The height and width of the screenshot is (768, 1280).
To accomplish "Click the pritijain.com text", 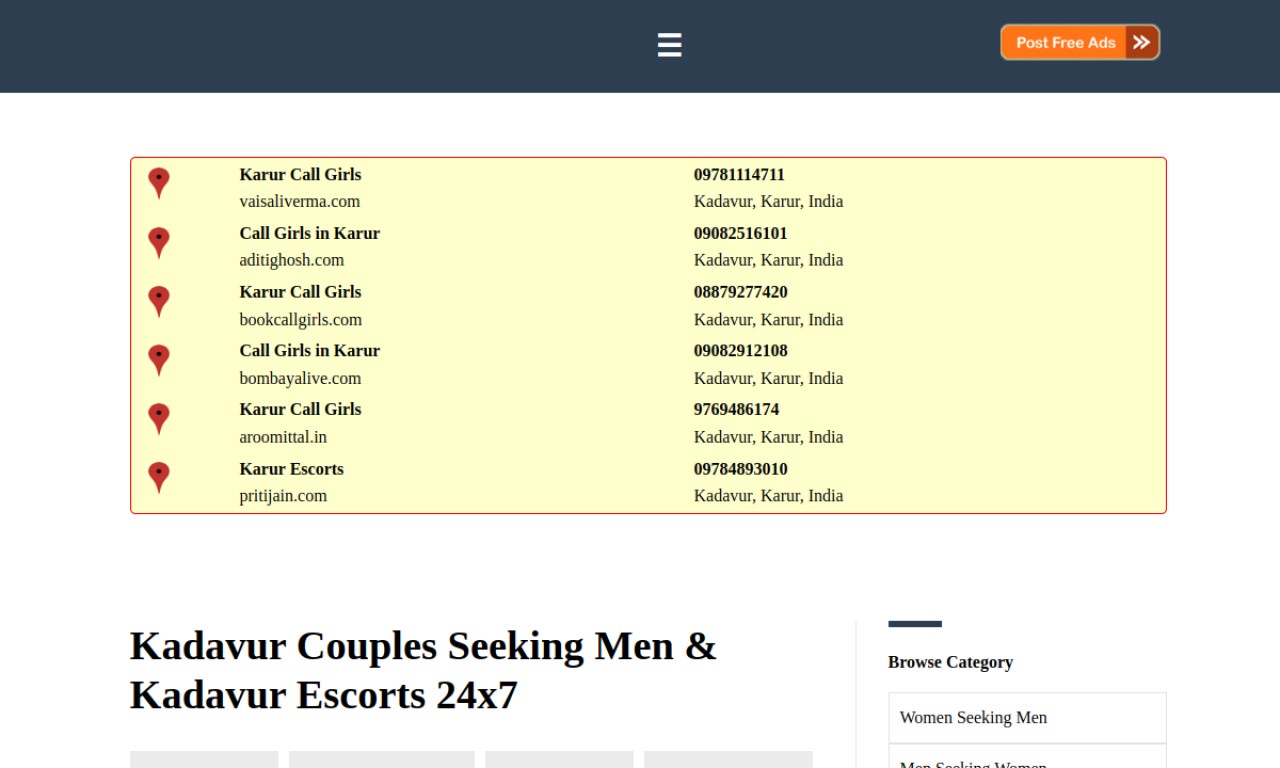I will tap(283, 496).
